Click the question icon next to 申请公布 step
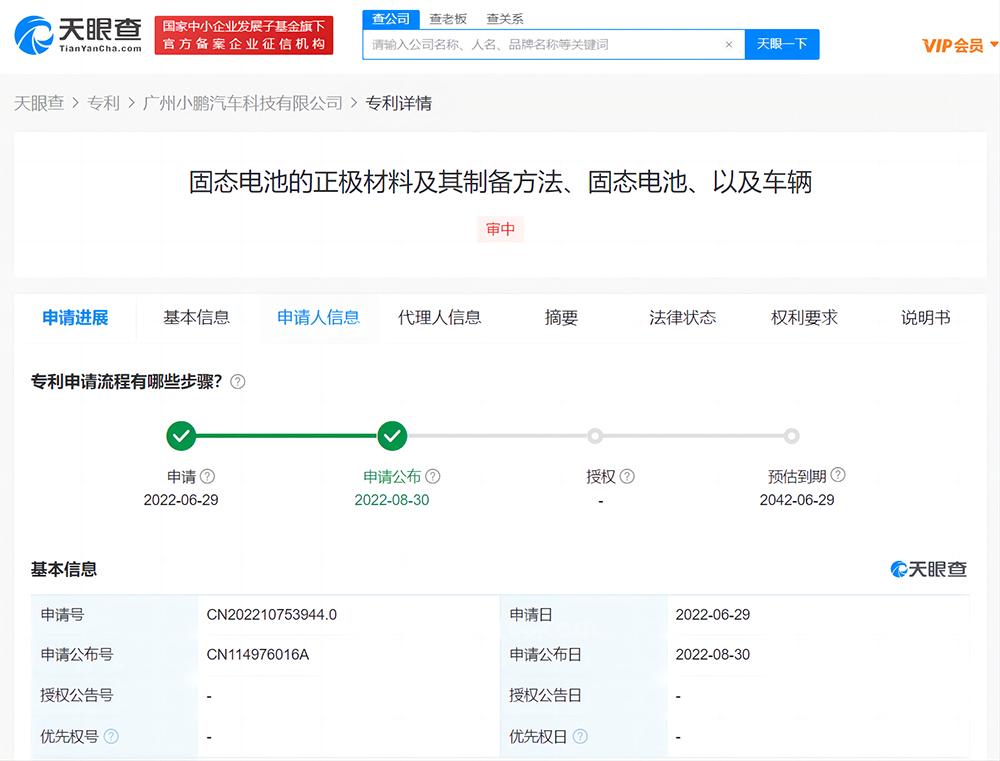 [433, 477]
